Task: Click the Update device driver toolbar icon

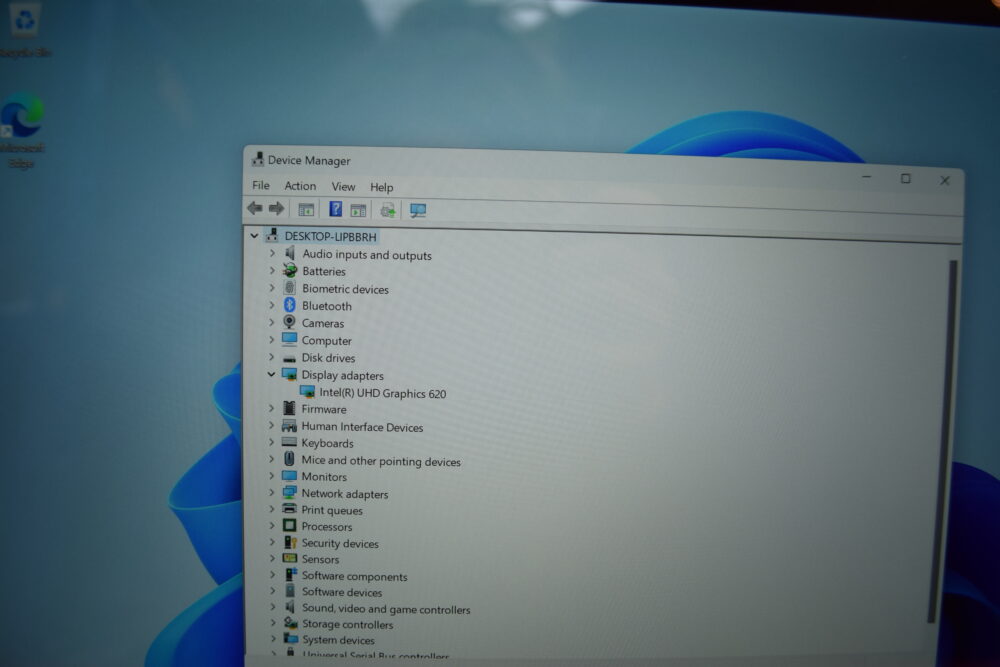Action: pos(388,210)
